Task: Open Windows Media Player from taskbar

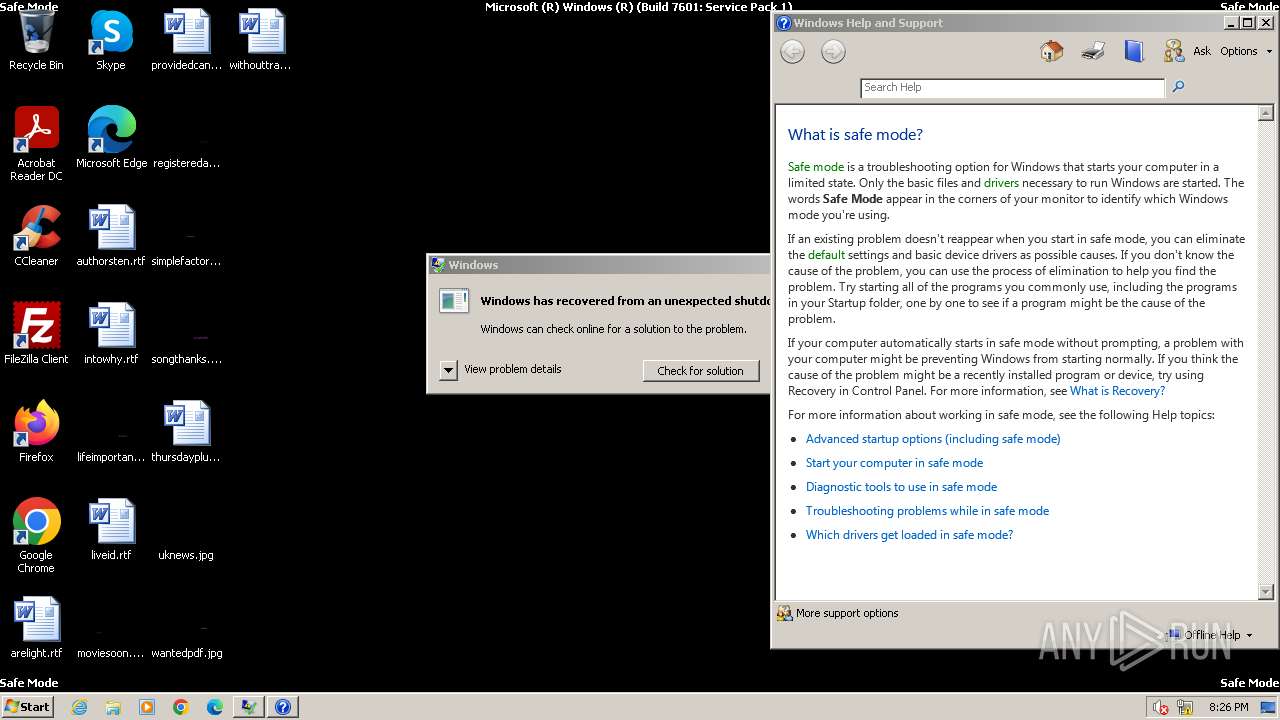Action: pyautogui.click(x=147, y=707)
